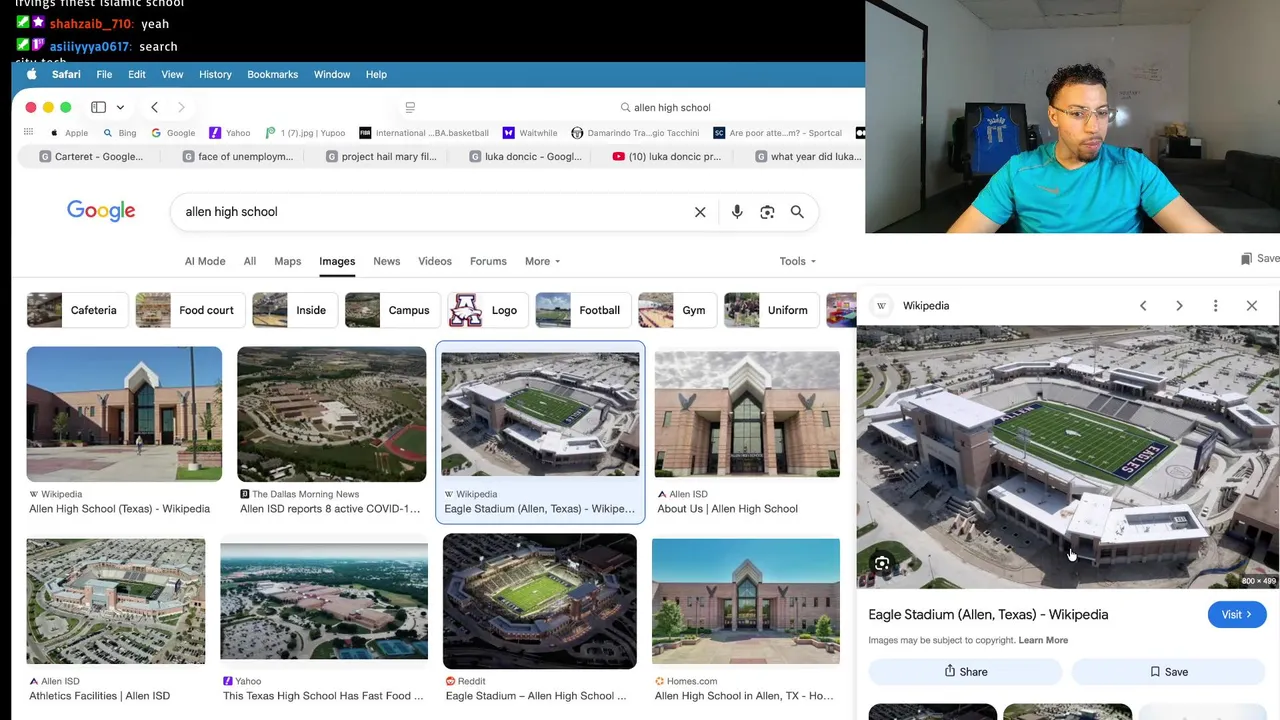Expand the Tools dropdown
This screenshot has width=1280, height=720.
pos(798,261)
